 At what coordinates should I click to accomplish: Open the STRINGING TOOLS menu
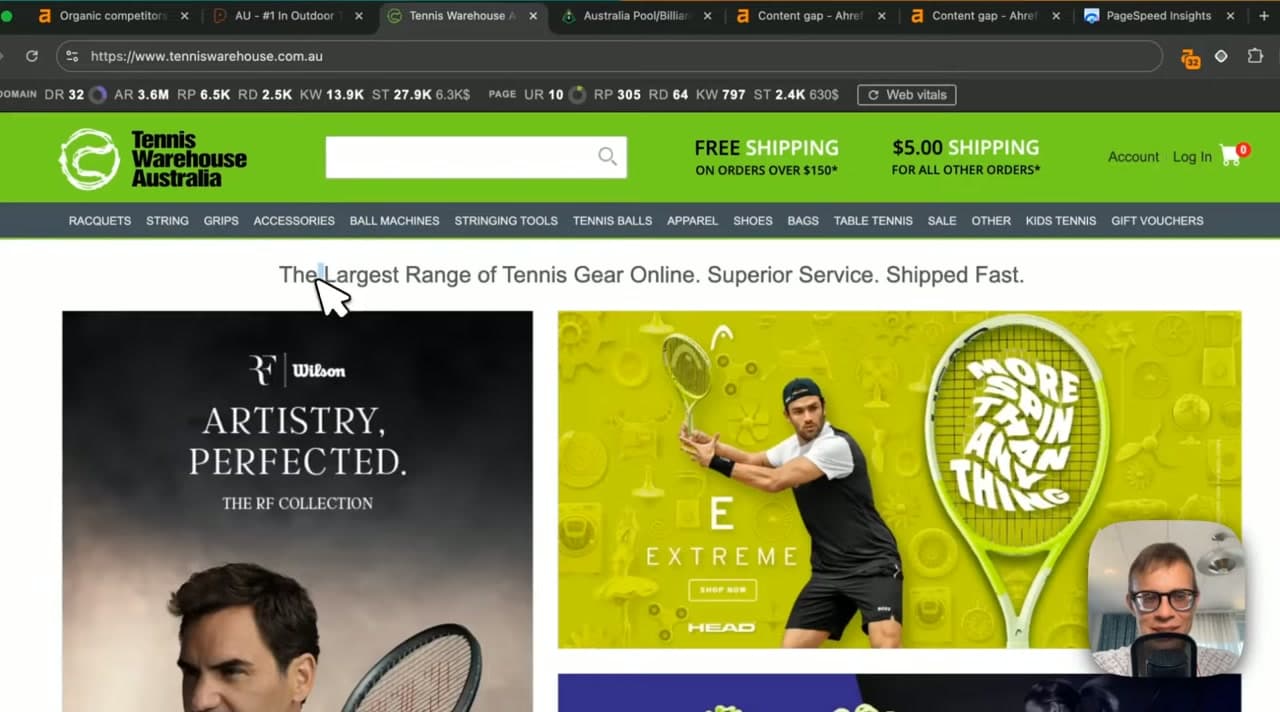click(x=506, y=221)
